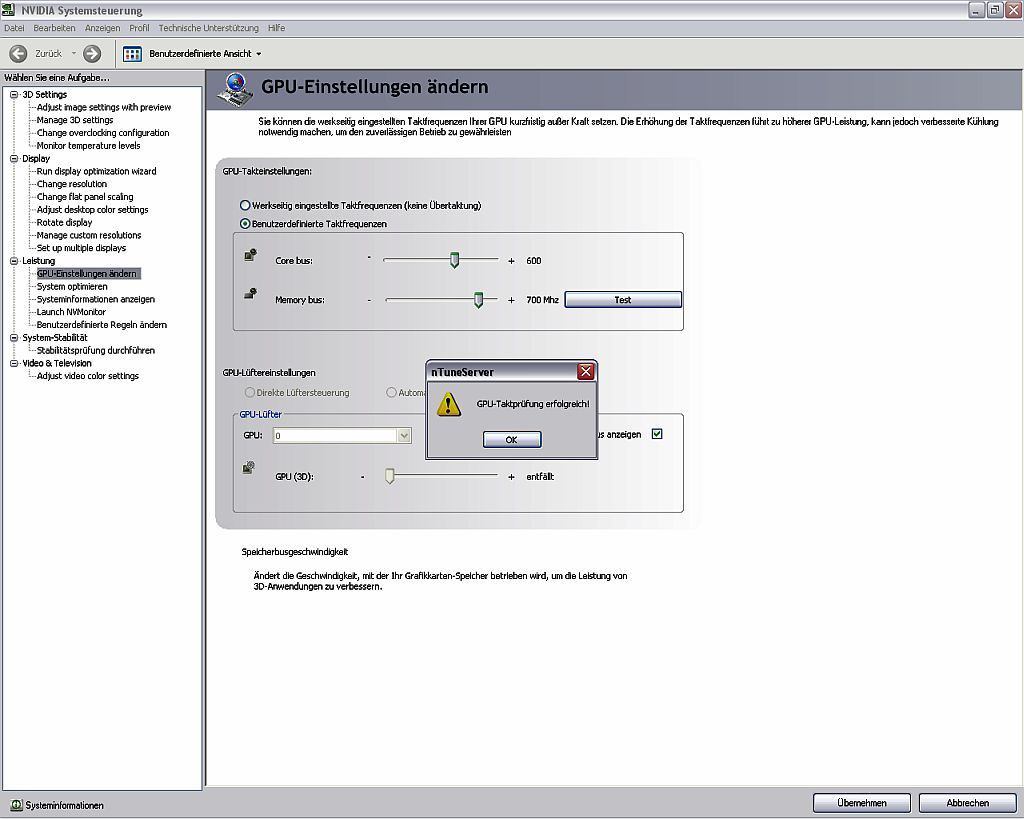Open the Benutzerdefinierte Ansicht view grid icon
This screenshot has width=1024, height=819.
tap(133, 54)
